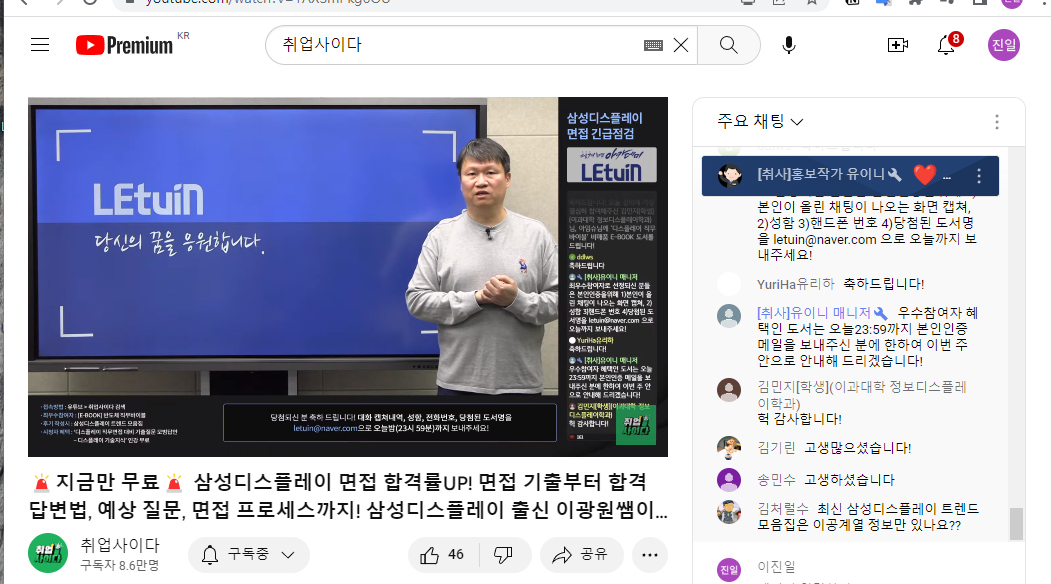This screenshot has height=584, width=1051.
Task: Open the hamburger guide menu
Action: tap(40, 45)
